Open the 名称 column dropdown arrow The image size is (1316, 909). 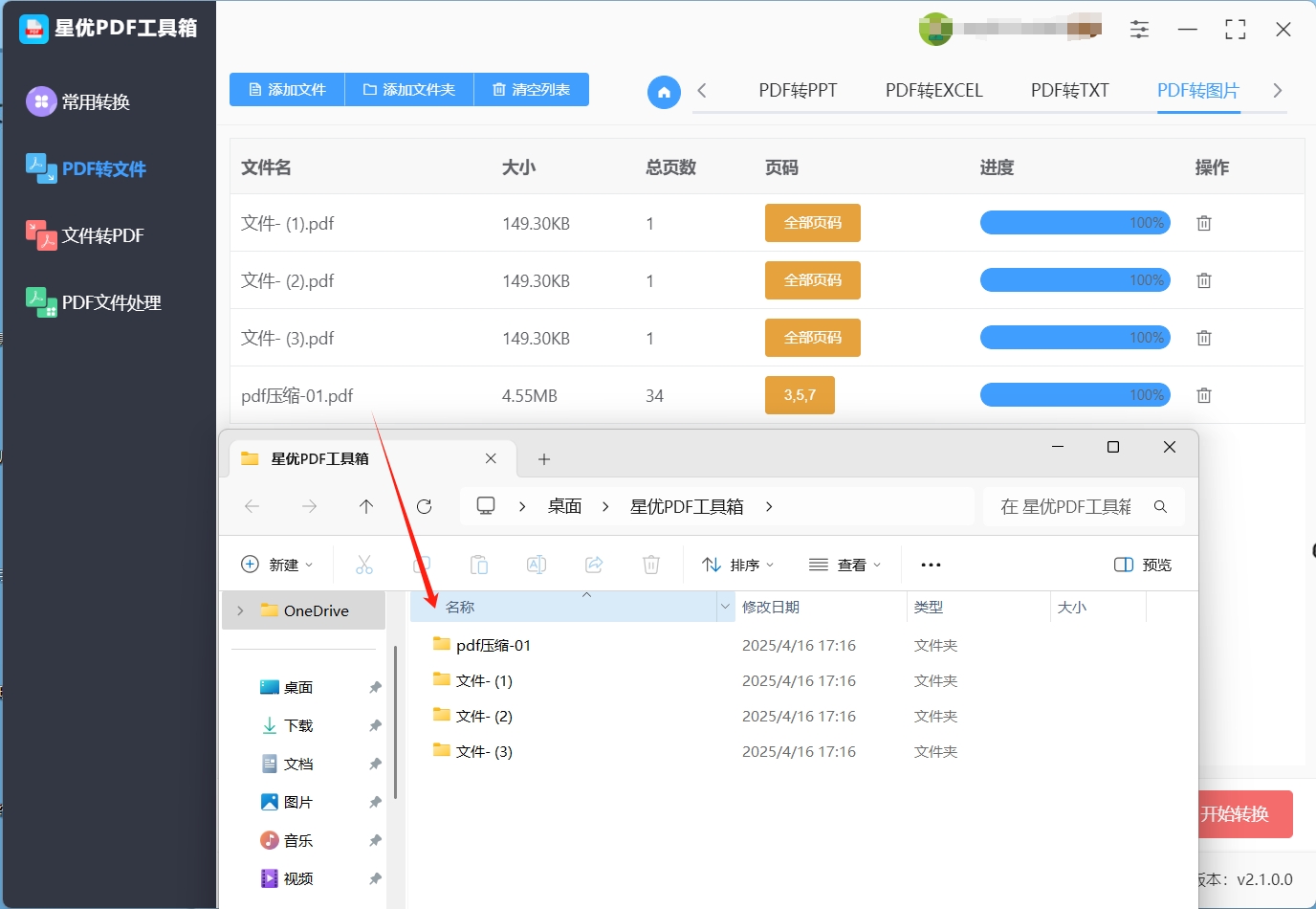pyautogui.click(x=725, y=607)
